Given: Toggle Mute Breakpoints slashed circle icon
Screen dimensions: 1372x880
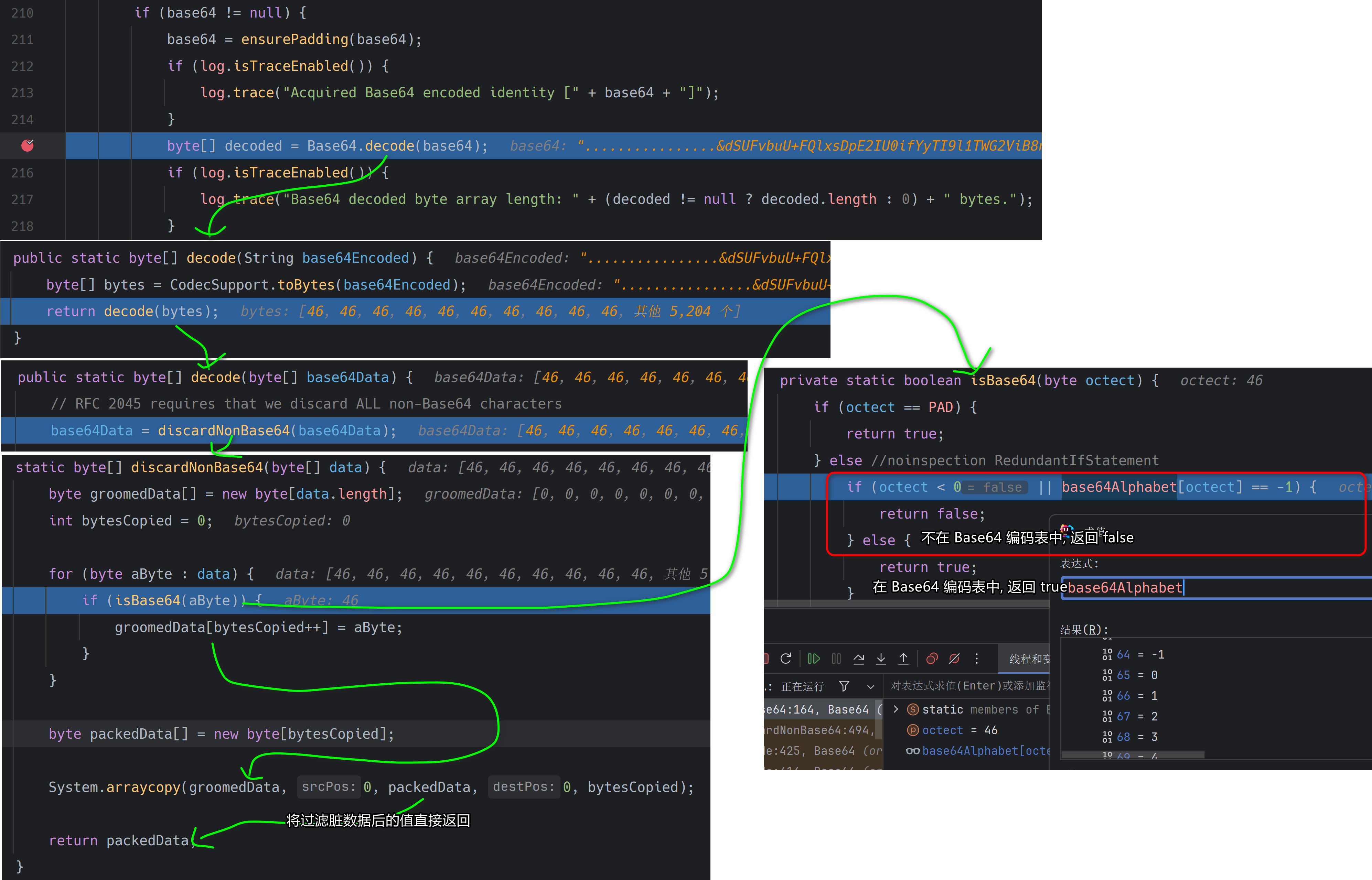Looking at the screenshot, I should [954, 659].
